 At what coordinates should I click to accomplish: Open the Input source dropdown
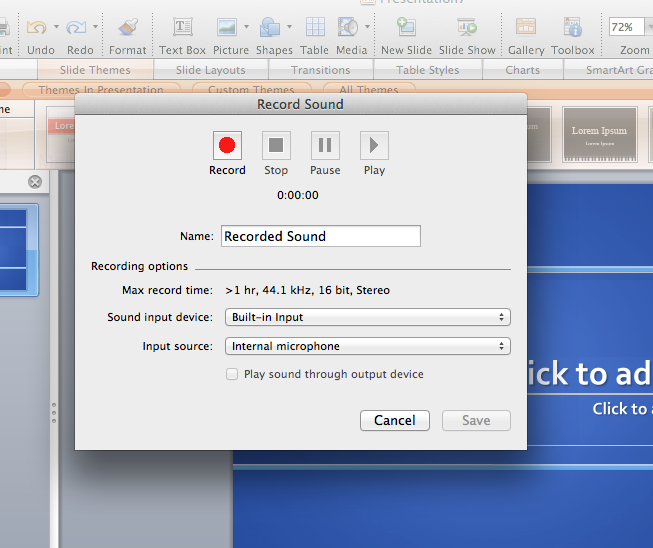(x=368, y=346)
